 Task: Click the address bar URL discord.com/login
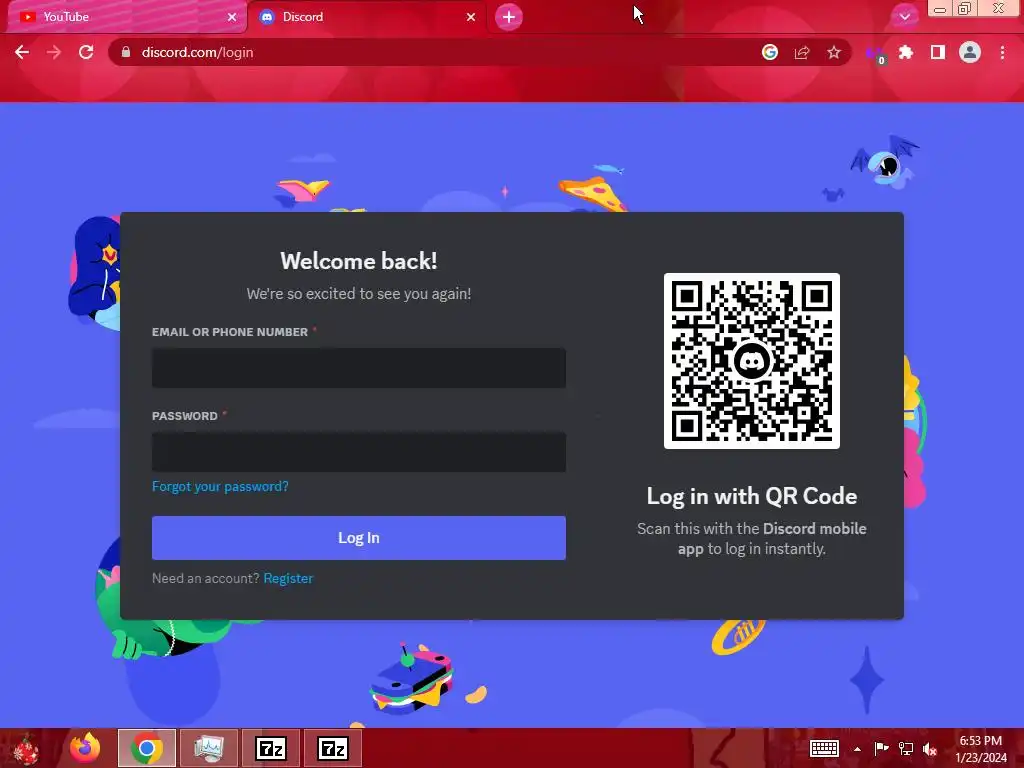pos(197,52)
